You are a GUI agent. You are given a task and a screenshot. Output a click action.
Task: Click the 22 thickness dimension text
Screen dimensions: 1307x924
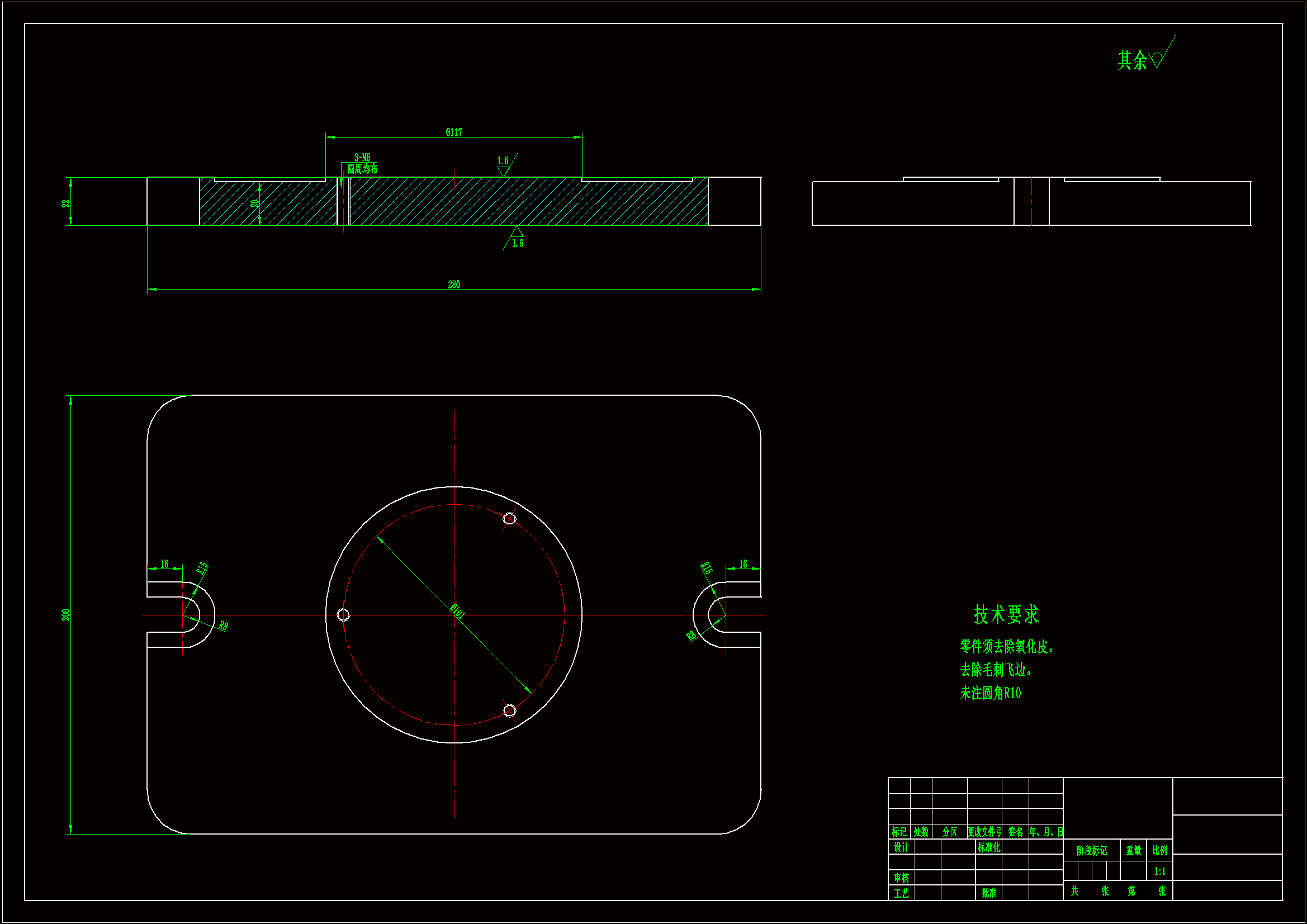pyautogui.click(x=66, y=203)
